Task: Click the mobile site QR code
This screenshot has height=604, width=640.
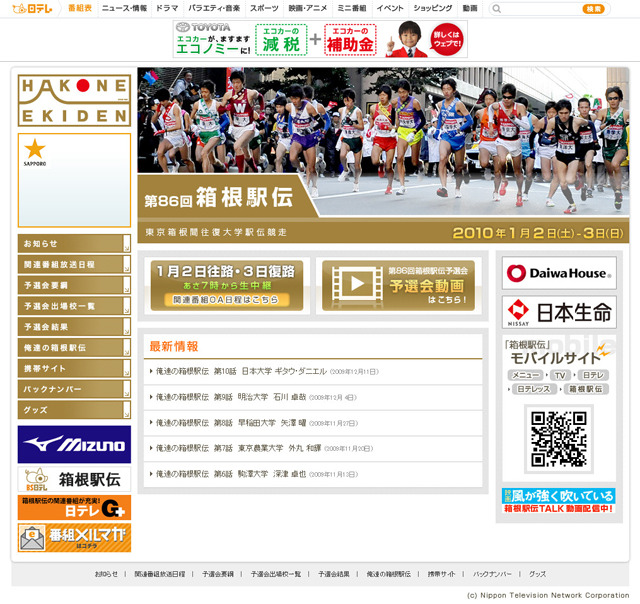Action: point(559,439)
